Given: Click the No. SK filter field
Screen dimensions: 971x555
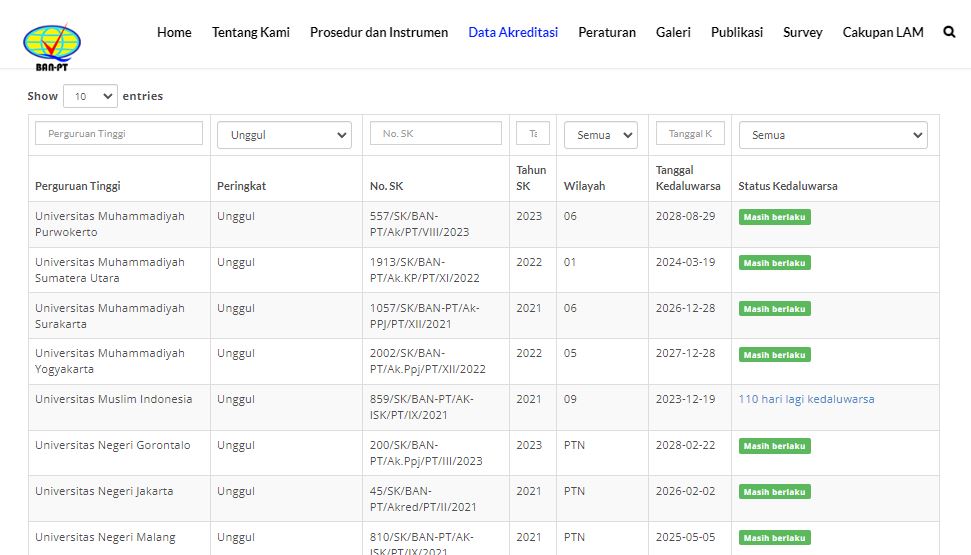Looking at the screenshot, I should (436, 133).
